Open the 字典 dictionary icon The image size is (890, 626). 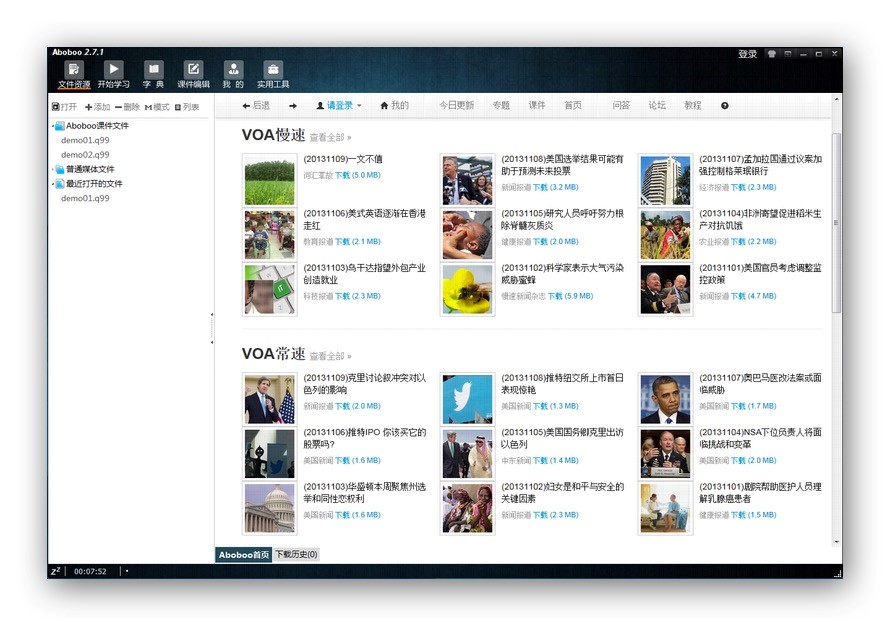tap(153, 69)
